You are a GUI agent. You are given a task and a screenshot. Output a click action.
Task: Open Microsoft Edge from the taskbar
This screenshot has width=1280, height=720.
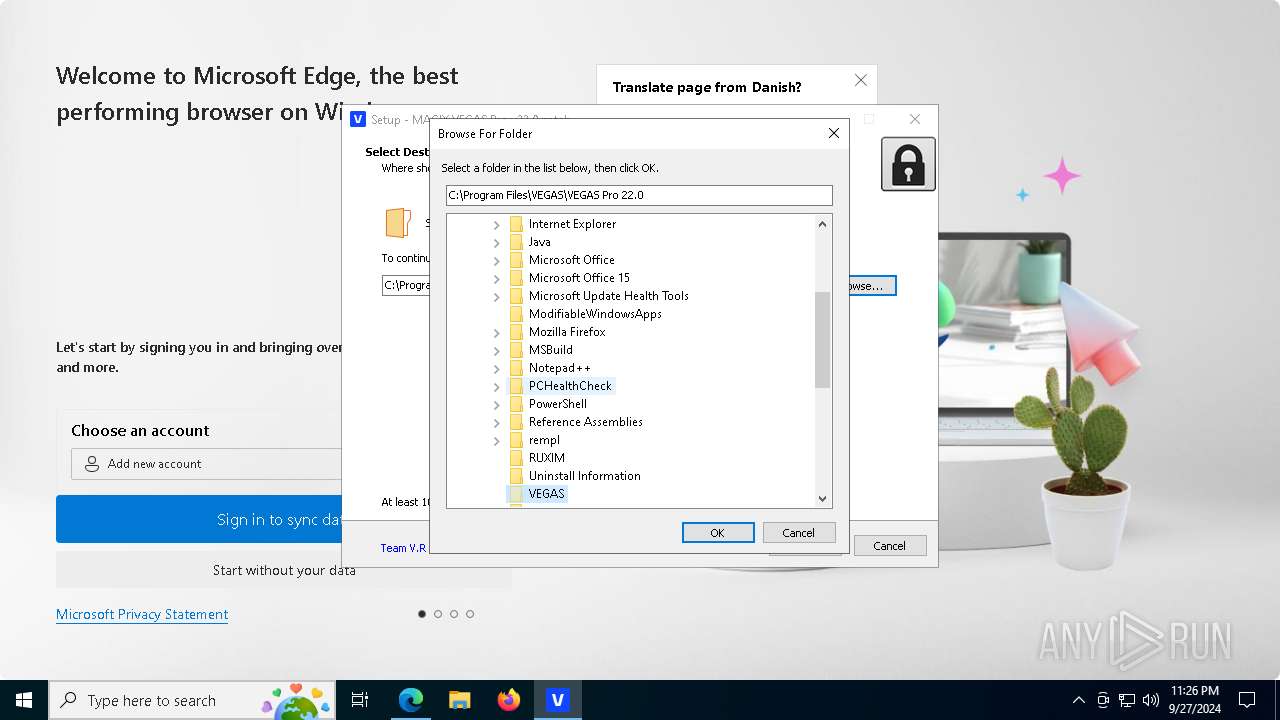(411, 700)
